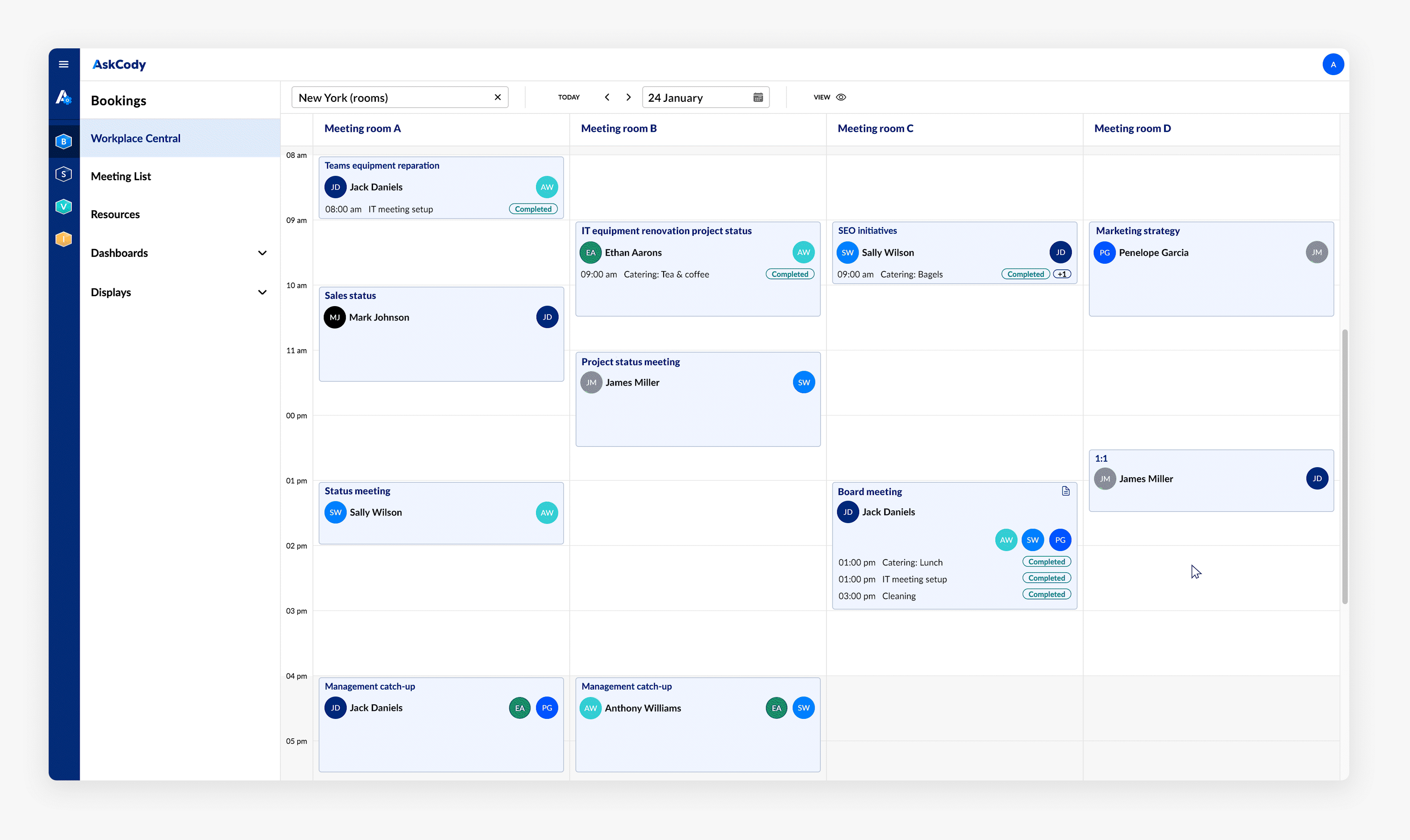Image resolution: width=1410 pixels, height=840 pixels.
Task: Click AW avatar on Status meeting
Action: 547,512
